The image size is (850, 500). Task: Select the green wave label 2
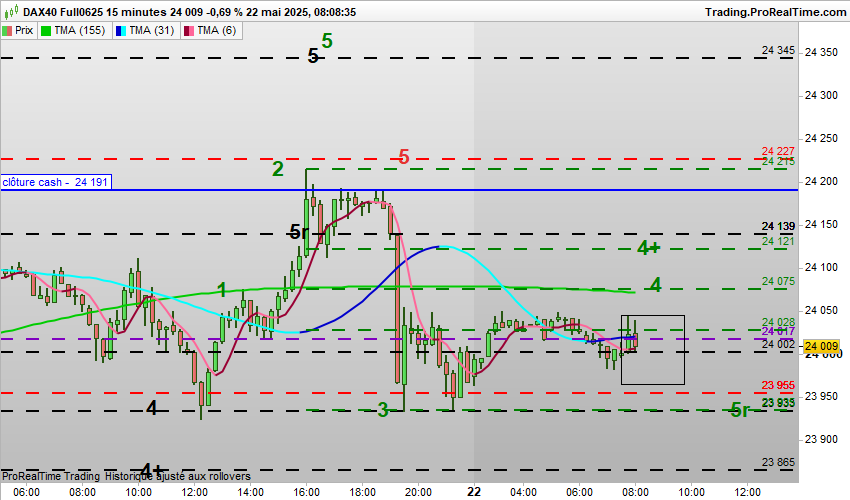[278, 169]
